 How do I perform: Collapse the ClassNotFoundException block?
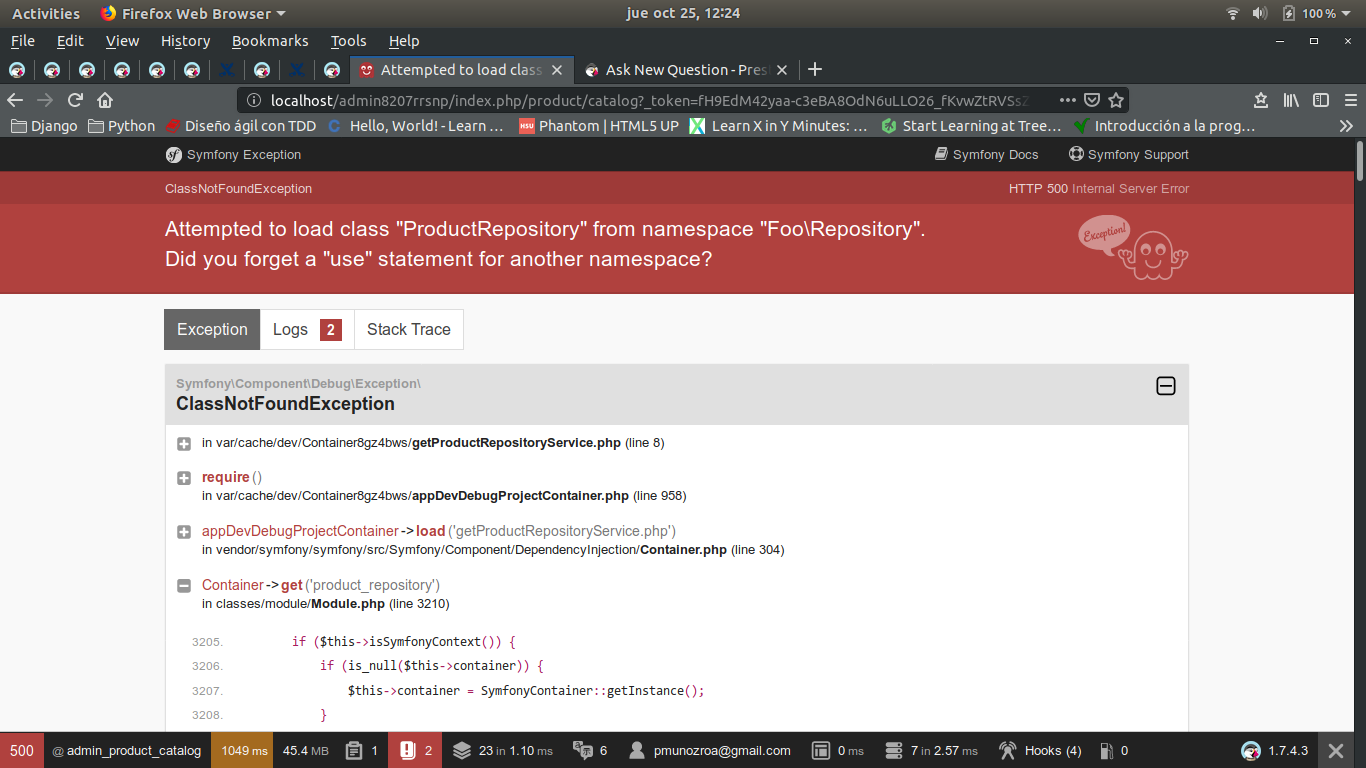[x=1166, y=386]
